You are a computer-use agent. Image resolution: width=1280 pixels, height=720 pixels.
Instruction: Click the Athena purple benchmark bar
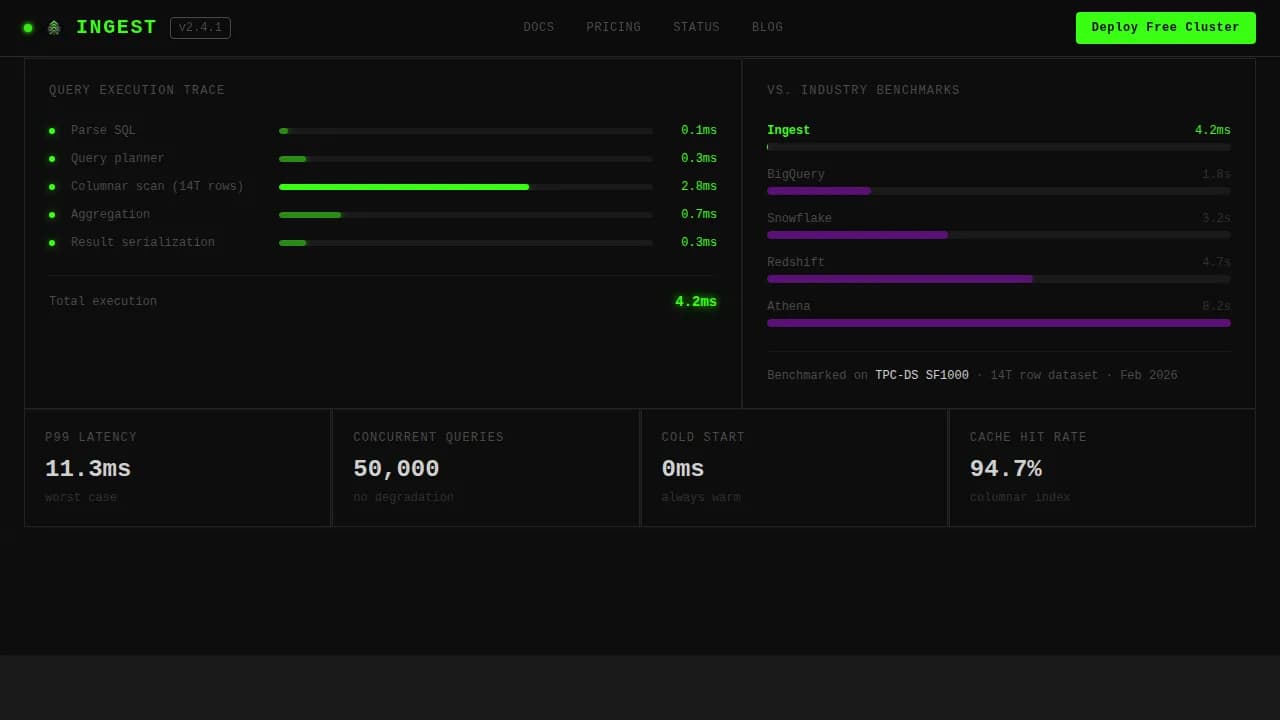(999, 323)
